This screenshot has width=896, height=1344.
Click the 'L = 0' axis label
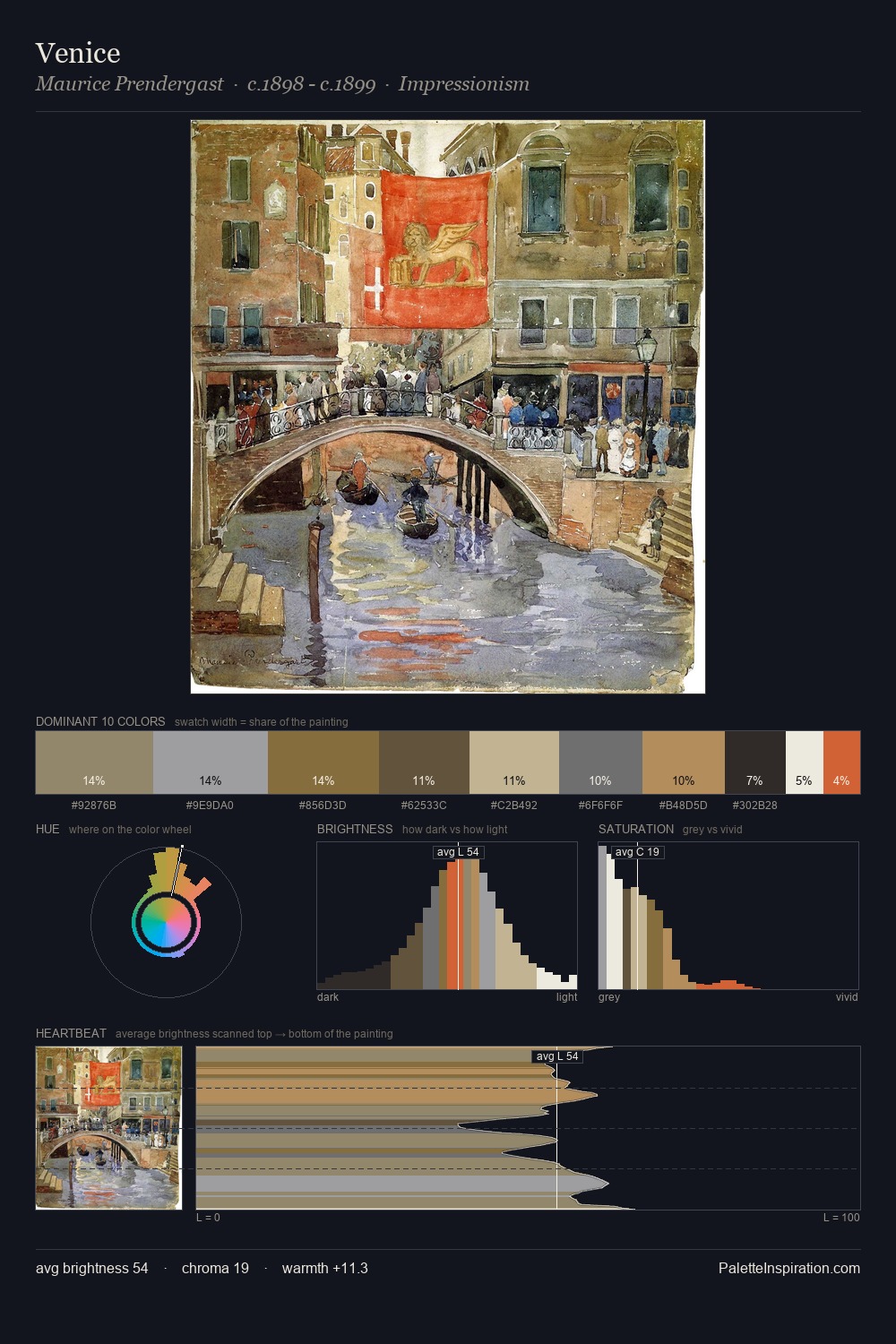coord(208,1217)
